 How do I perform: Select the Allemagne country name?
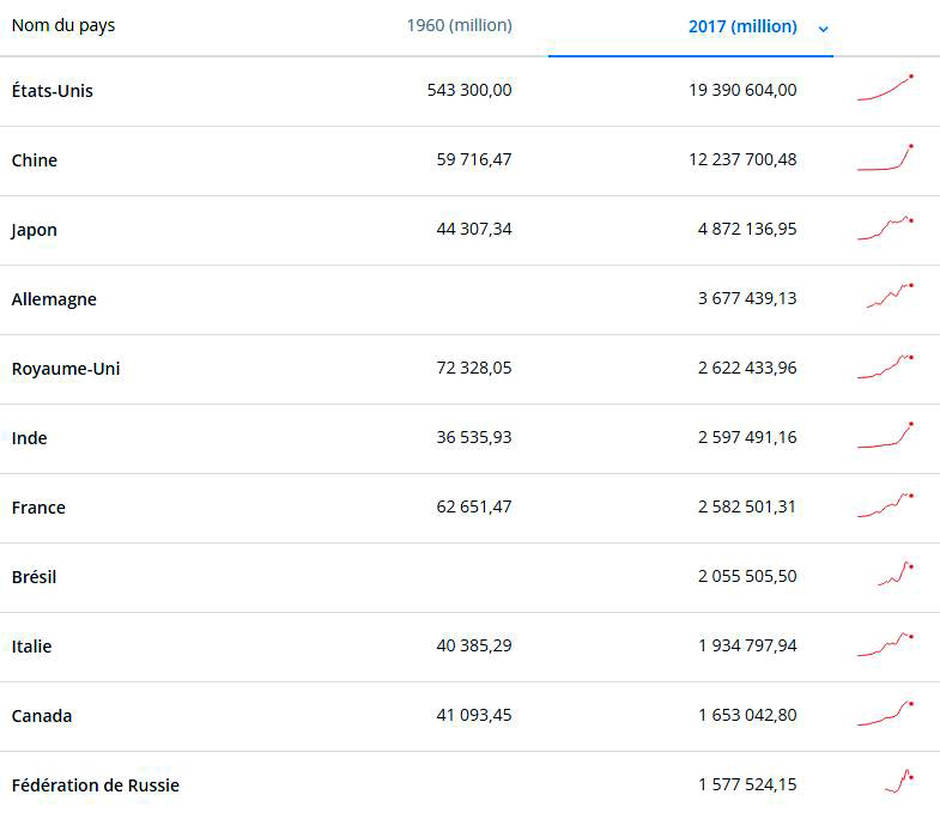point(54,299)
